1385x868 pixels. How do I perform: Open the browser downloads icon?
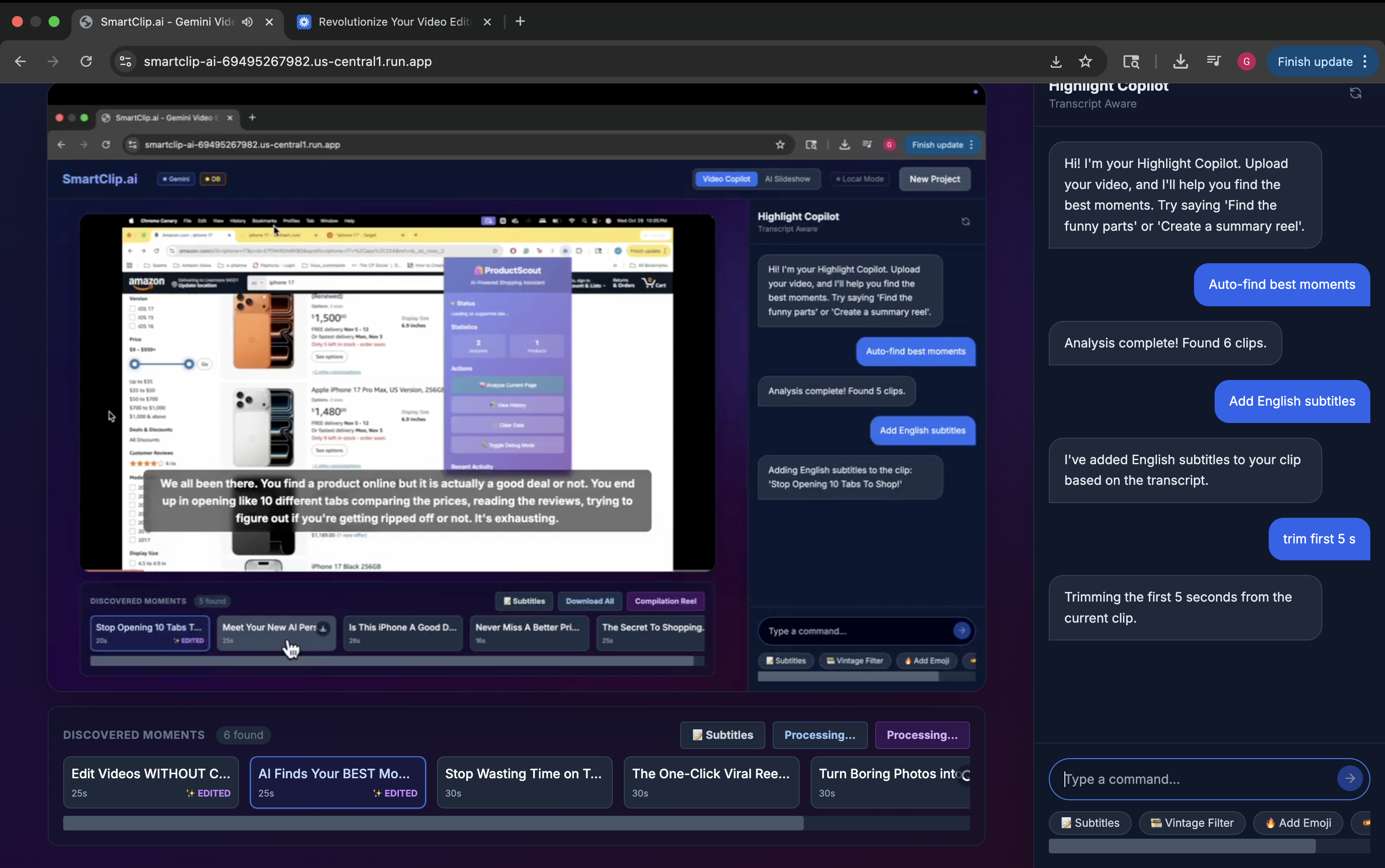pos(1180,61)
